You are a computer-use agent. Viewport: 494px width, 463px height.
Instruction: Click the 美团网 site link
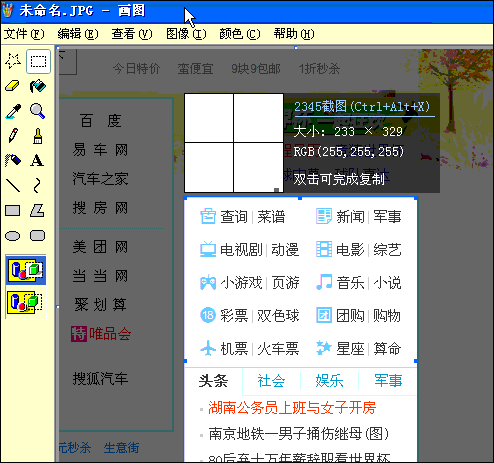(x=100, y=247)
